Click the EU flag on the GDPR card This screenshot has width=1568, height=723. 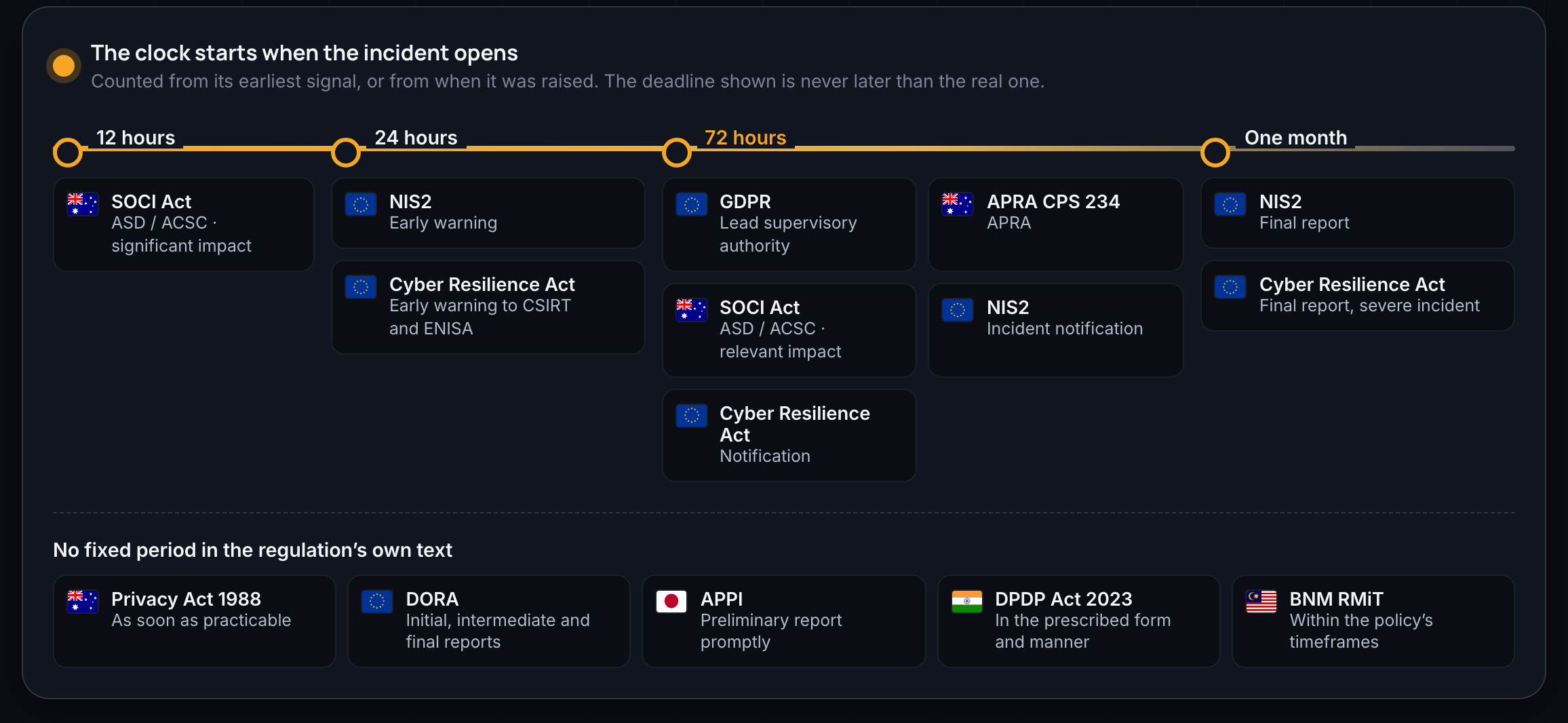[x=692, y=204]
